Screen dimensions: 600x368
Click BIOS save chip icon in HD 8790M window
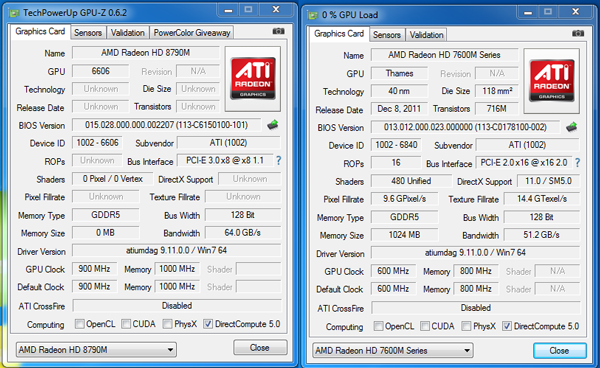[272, 125]
